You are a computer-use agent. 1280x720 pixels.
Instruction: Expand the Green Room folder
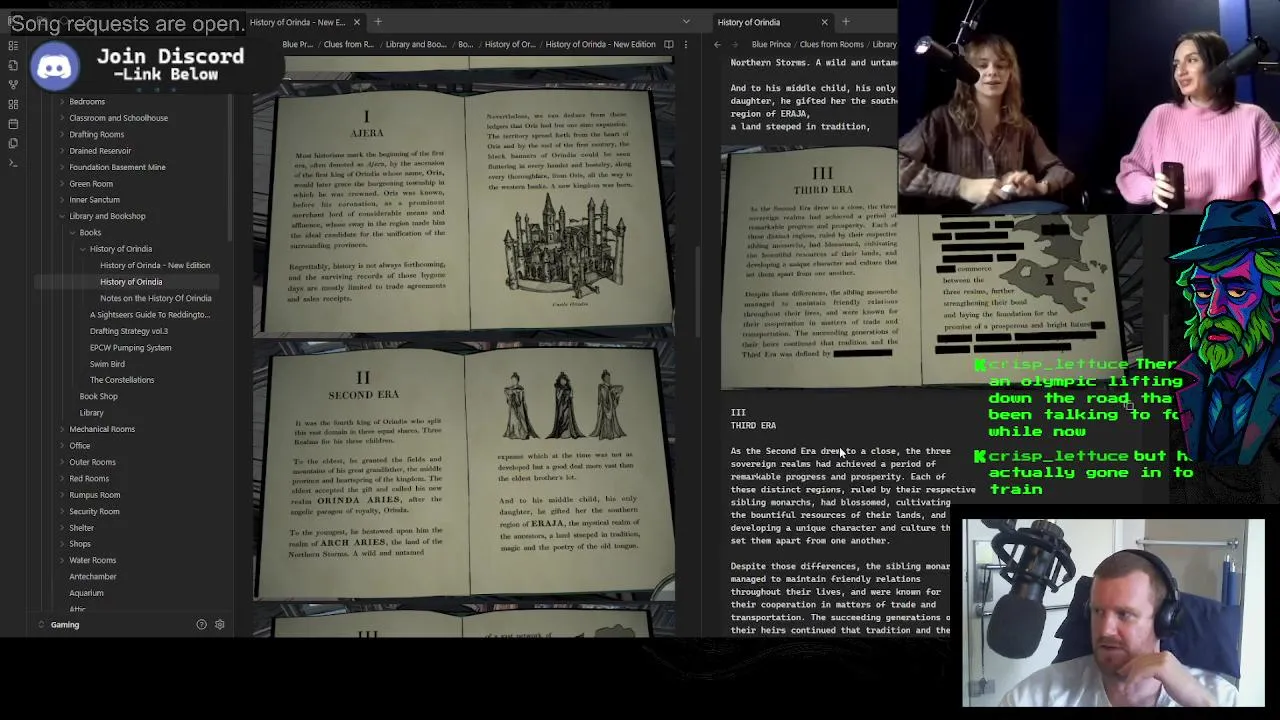tap(62, 184)
